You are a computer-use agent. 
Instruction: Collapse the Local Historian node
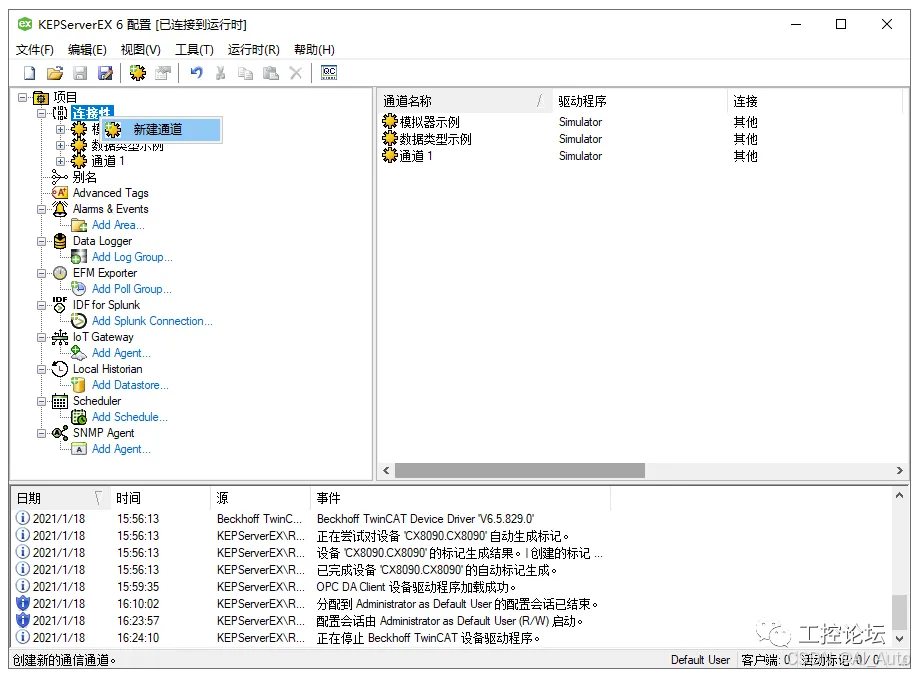[x=41, y=369]
